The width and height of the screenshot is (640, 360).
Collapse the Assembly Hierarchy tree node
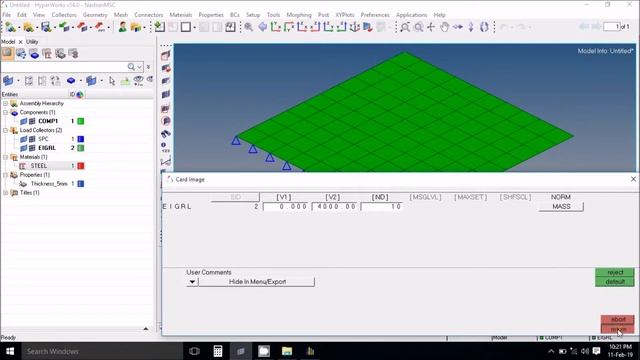pos(6,104)
